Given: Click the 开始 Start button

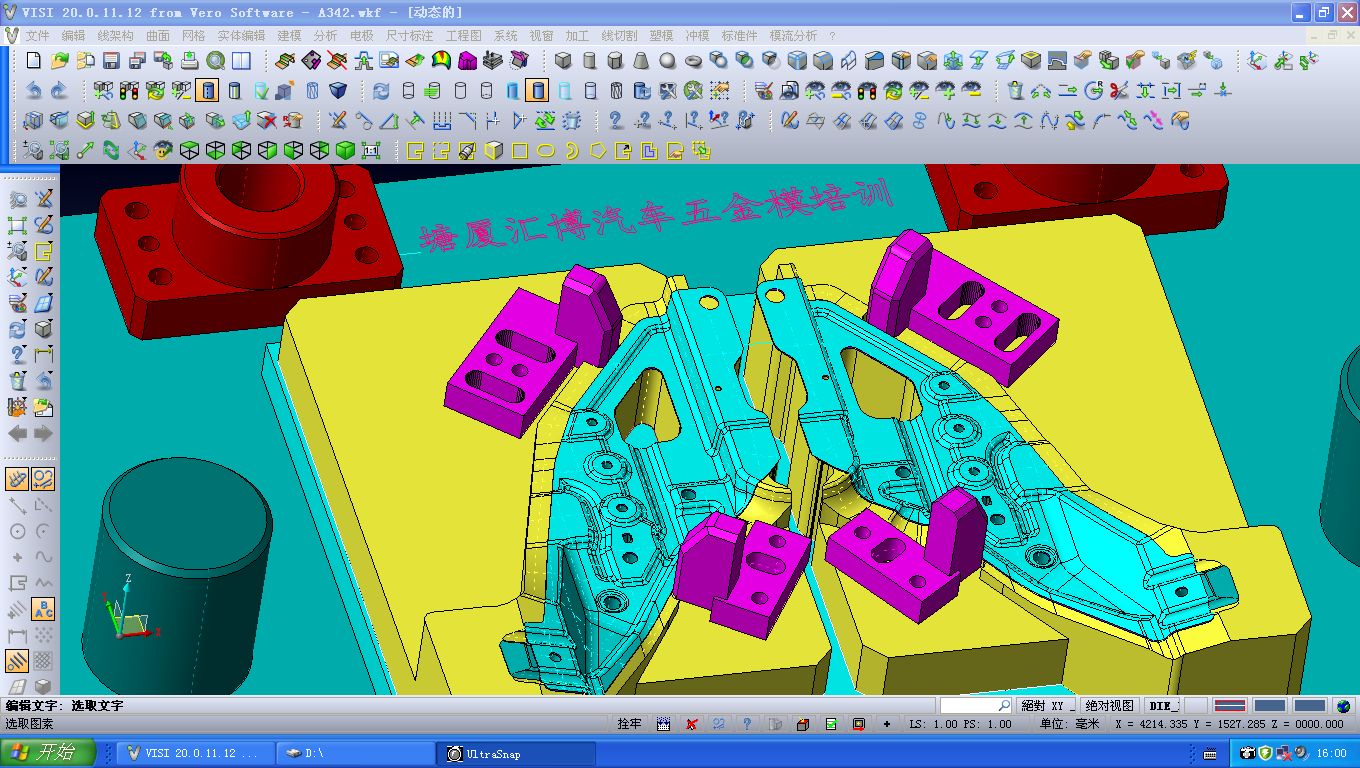Looking at the screenshot, I should click(x=48, y=753).
